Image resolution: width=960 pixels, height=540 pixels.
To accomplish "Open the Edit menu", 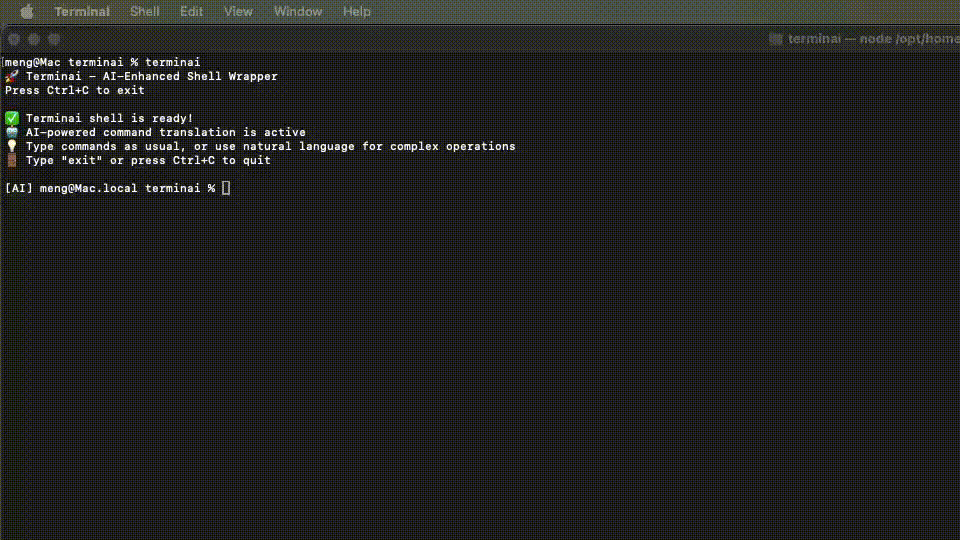I will click(x=191, y=12).
